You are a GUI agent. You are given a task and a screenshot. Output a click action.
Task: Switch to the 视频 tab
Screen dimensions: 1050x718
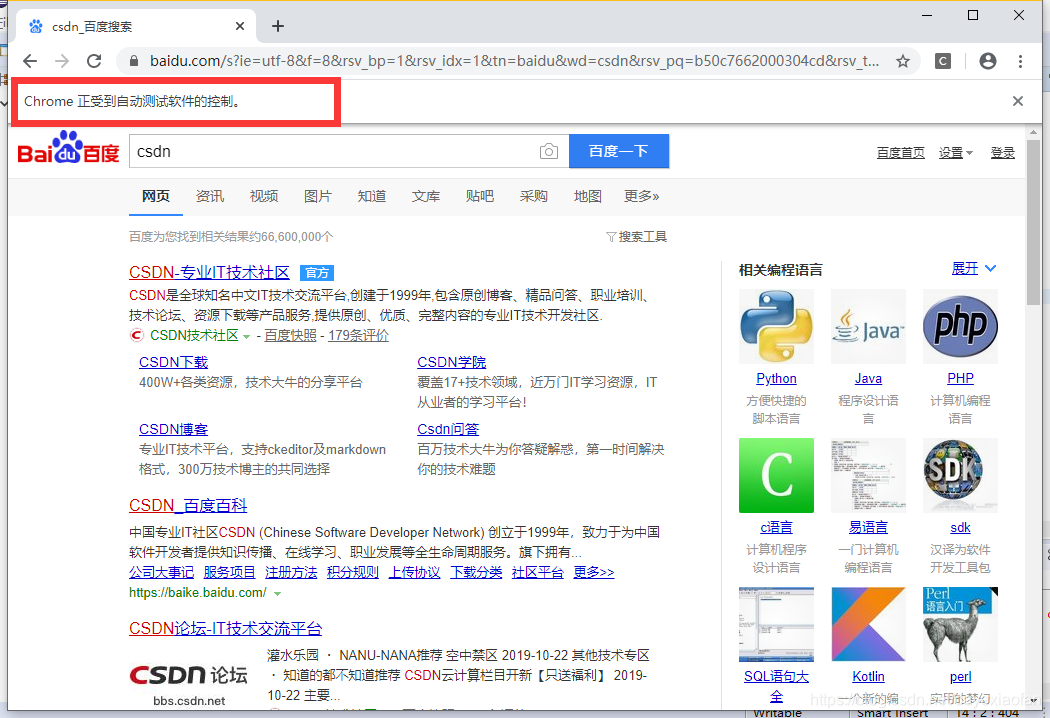pos(264,196)
